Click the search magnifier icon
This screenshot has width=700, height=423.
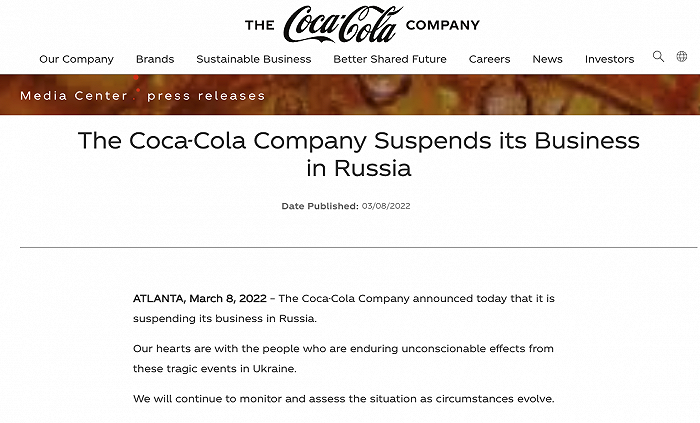point(658,57)
